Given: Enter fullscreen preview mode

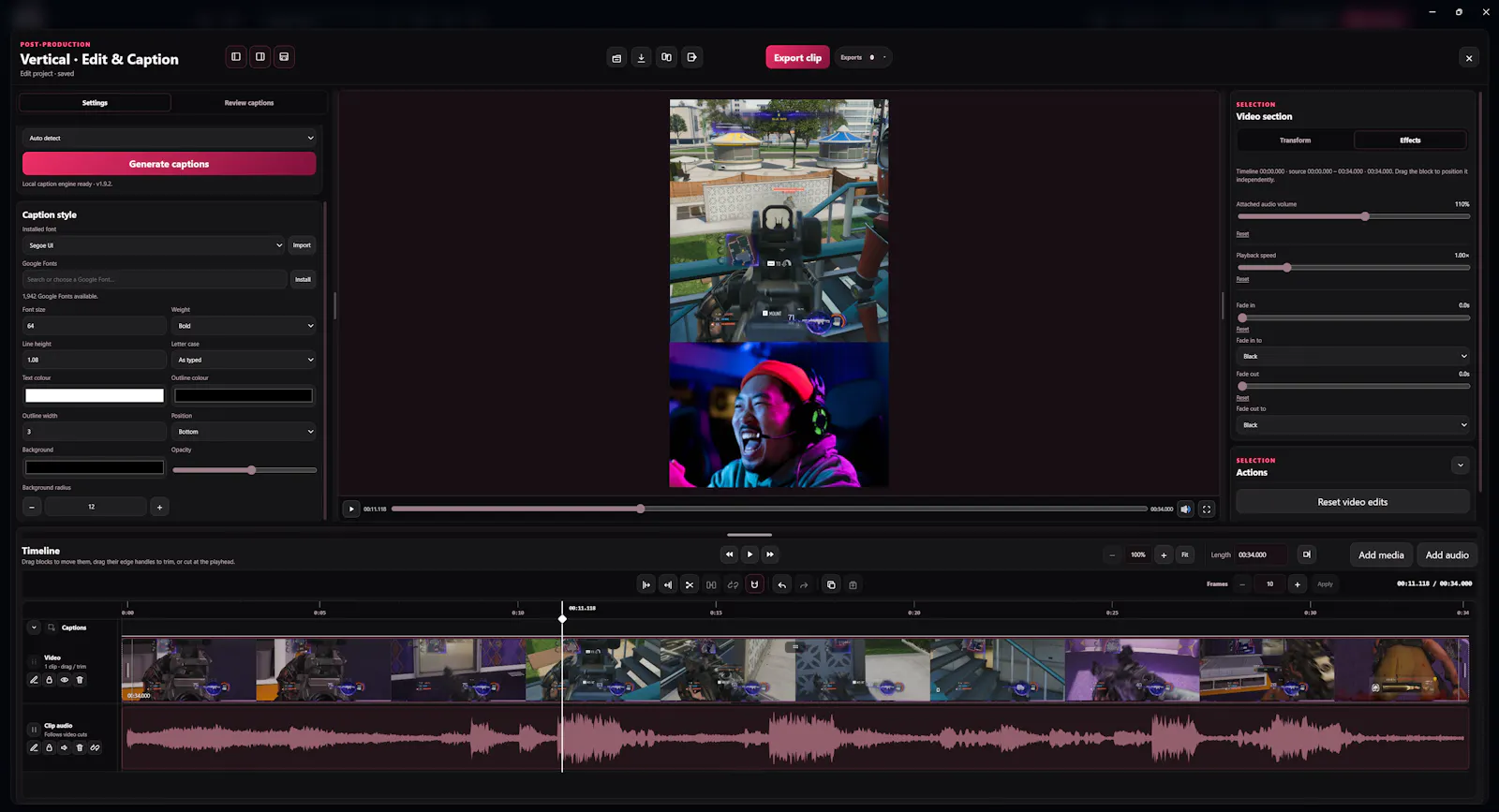Looking at the screenshot, I should click(1207, 509).
